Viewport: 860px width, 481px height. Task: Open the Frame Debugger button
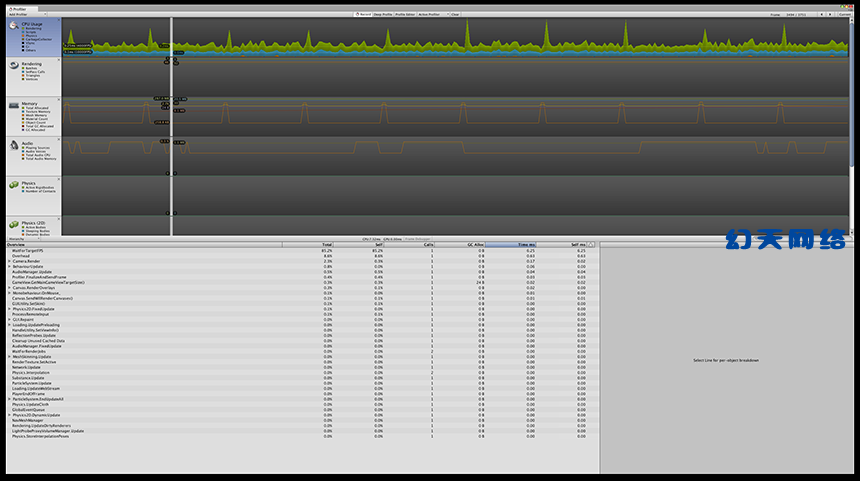pyautogui.click(x=418, y=239)
